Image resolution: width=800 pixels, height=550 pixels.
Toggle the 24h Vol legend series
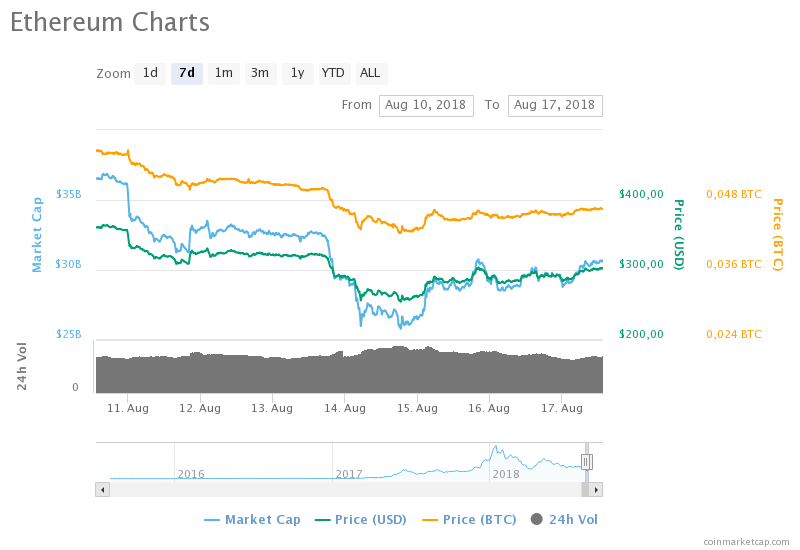click(x=564, y=519)
